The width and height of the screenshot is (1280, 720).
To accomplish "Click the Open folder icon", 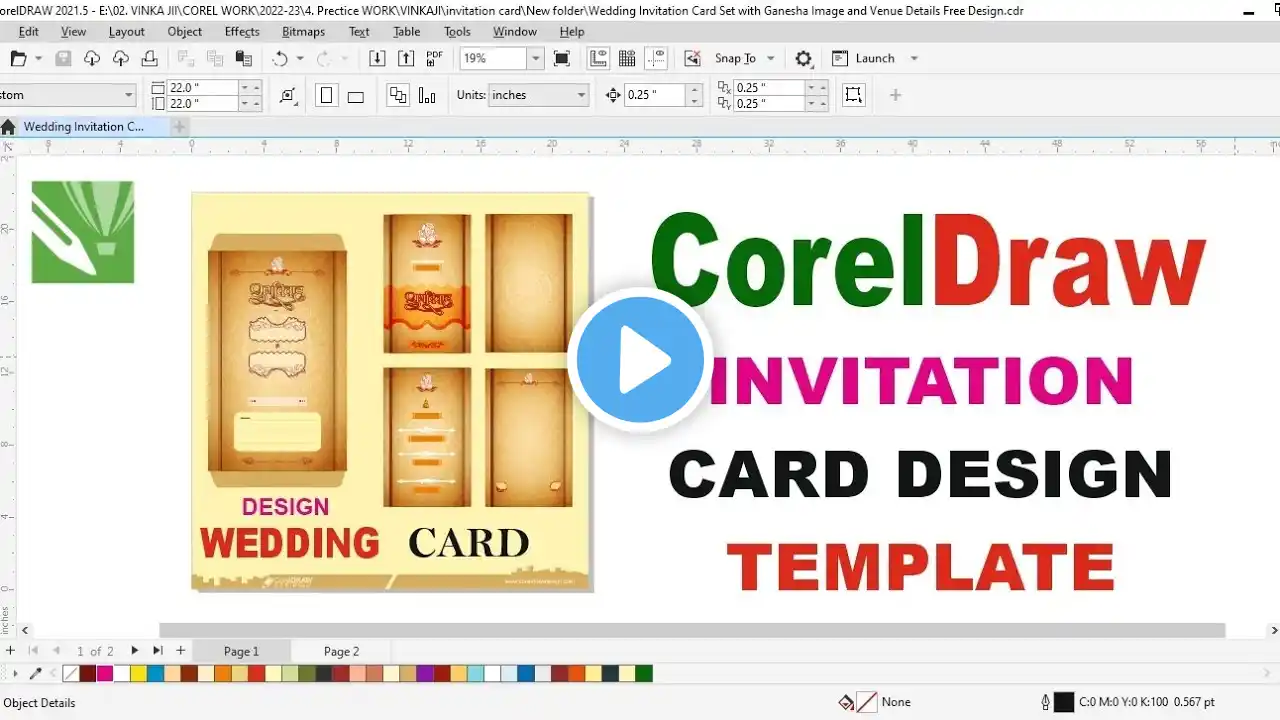I will (x=18, y=59).
